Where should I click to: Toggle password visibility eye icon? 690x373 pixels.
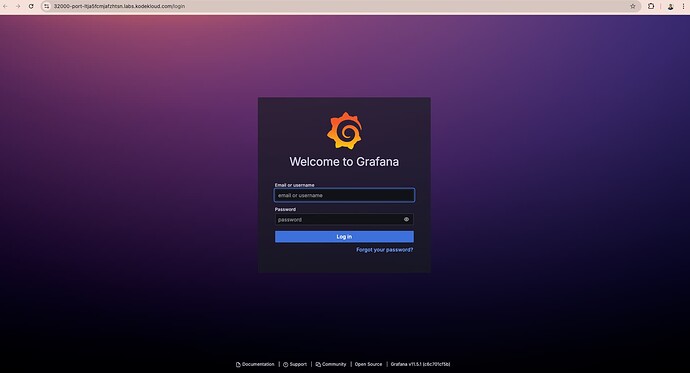pyautogui.click(x=406, y=219)
